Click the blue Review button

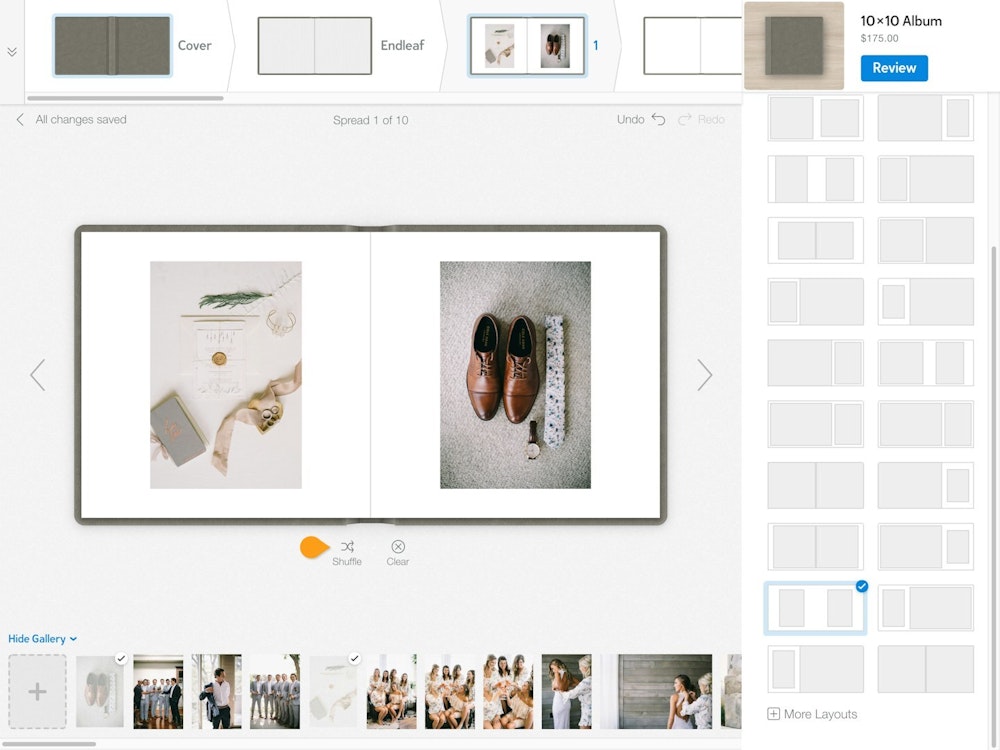tap(894, 68)
